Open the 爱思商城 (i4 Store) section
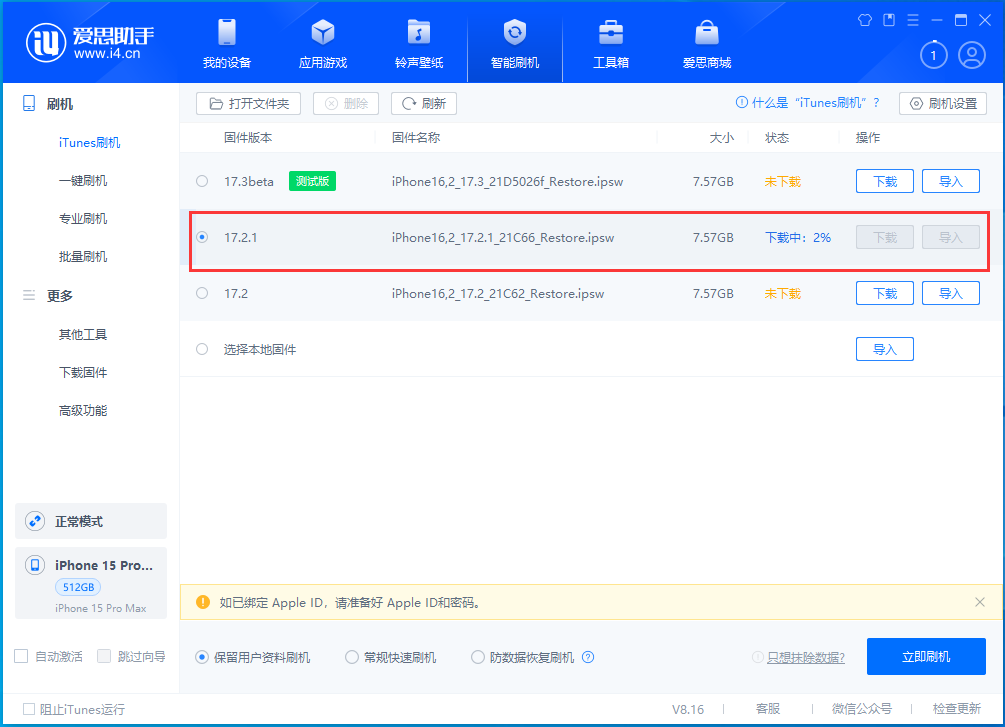 (706, 43)
